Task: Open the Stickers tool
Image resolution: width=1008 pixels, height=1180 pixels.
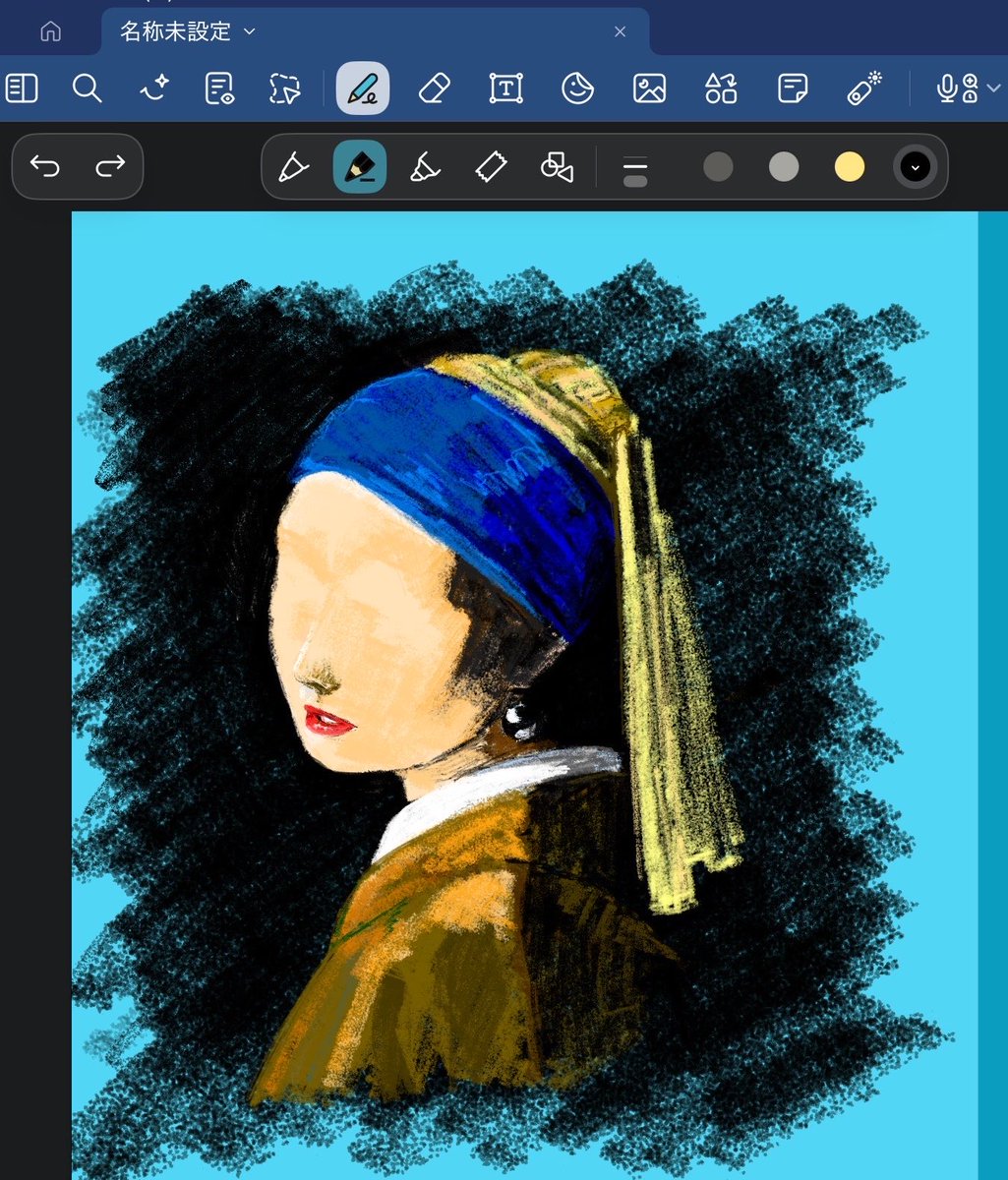Action: (x=577, y=88)
